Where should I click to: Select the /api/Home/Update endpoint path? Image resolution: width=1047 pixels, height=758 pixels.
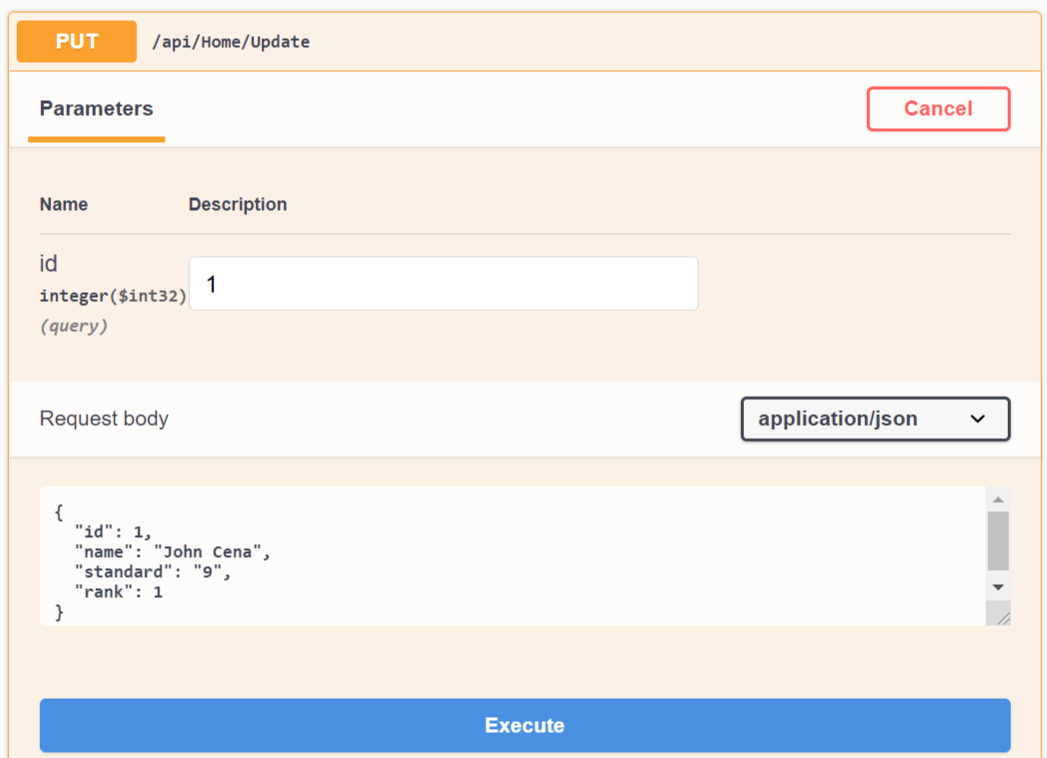232,42
